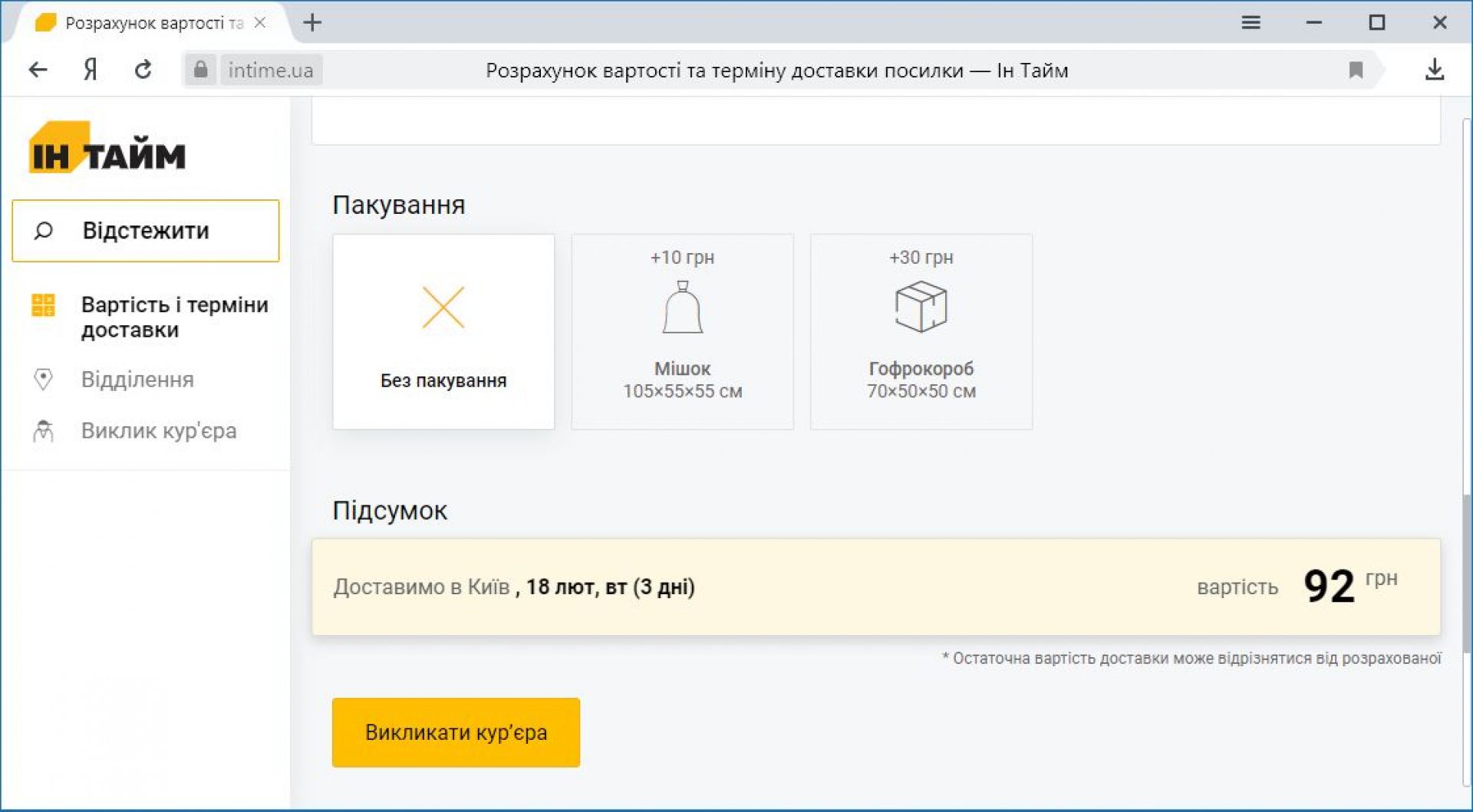The image size is (1473, 812).
Task: Reload the page with refresh icon
Action: pyautogui.click(x=143, y=71)
